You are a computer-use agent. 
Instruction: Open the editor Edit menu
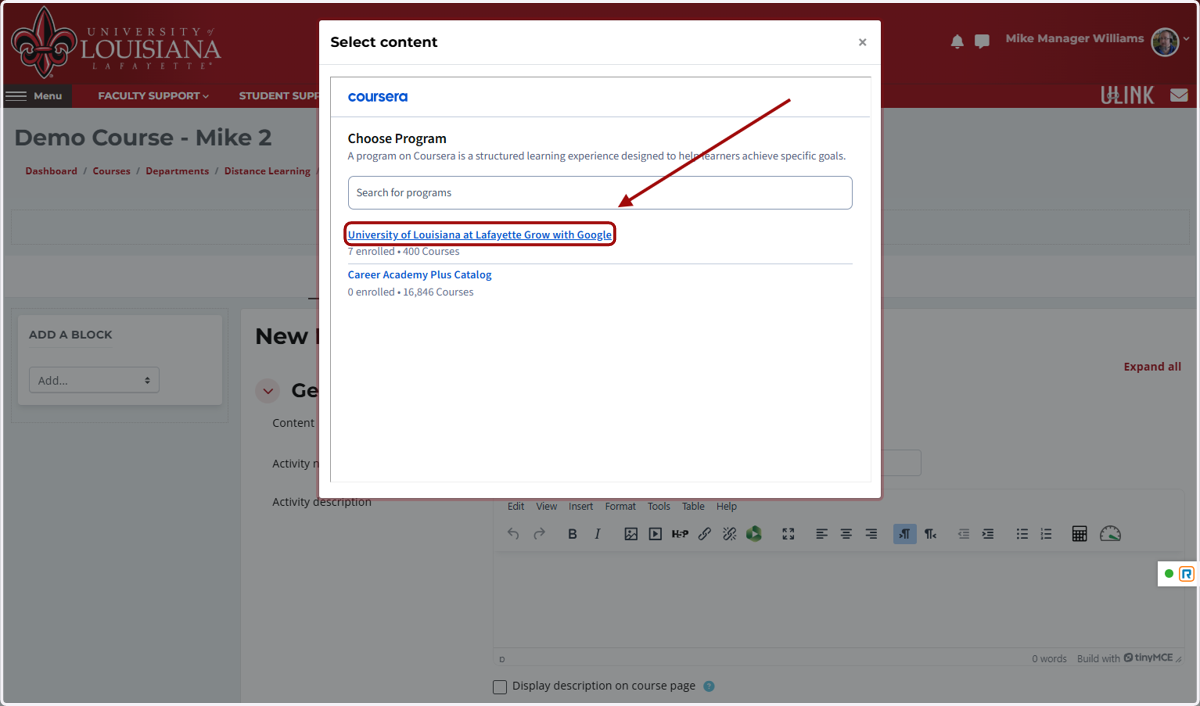click(516, 506)
